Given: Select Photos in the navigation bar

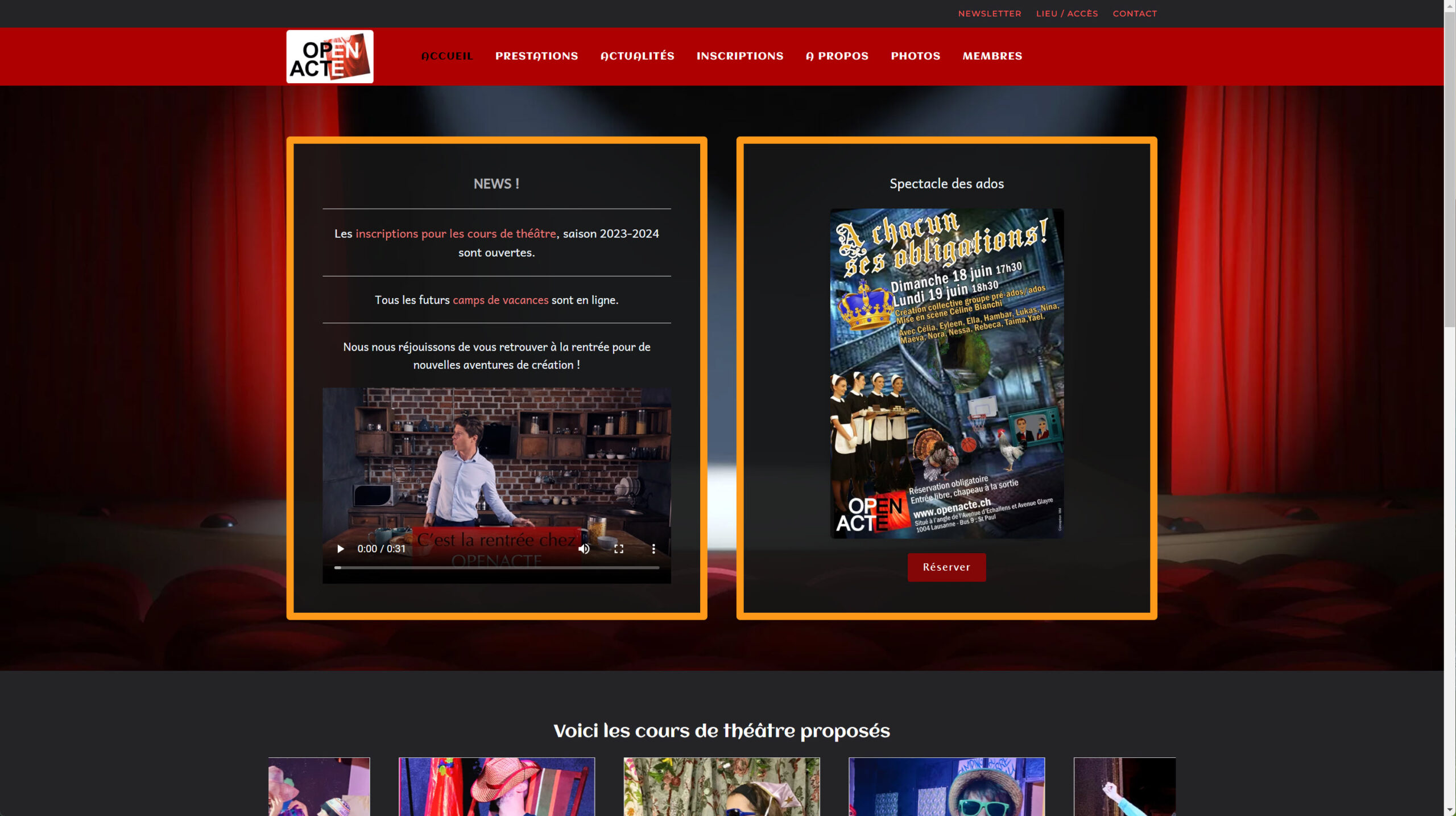Looking at the screenshot, I should (x=915, y=56).
